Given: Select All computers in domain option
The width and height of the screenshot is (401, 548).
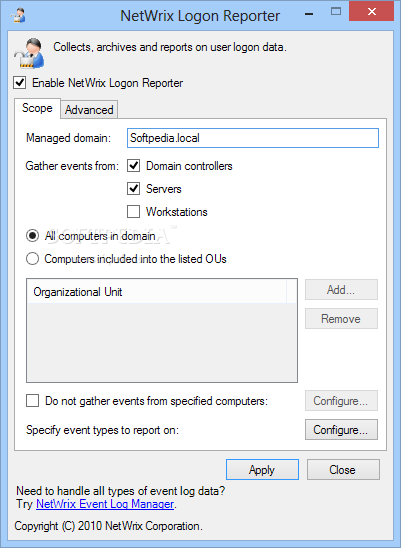Looking at the screenshot, I should [33, 236].
